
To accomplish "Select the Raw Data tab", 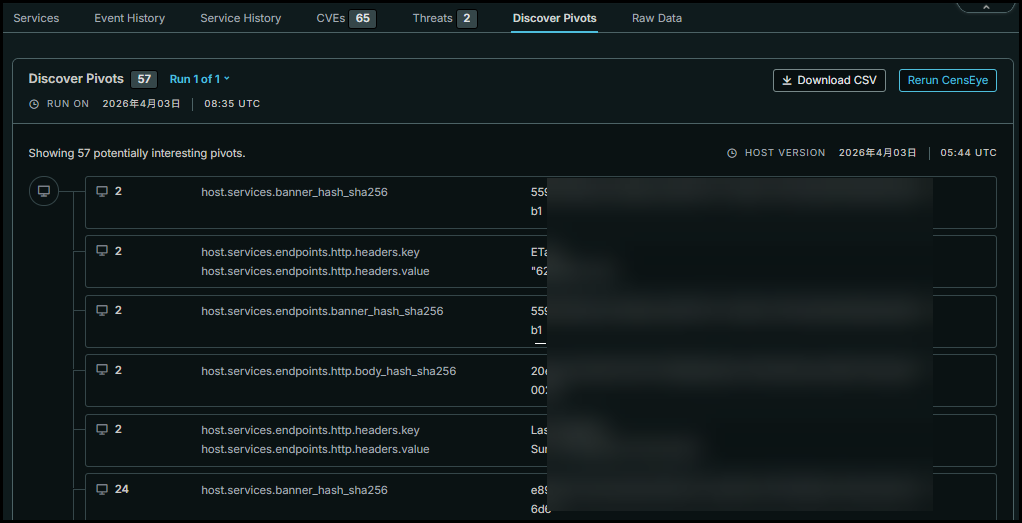I will click(657, 18).
